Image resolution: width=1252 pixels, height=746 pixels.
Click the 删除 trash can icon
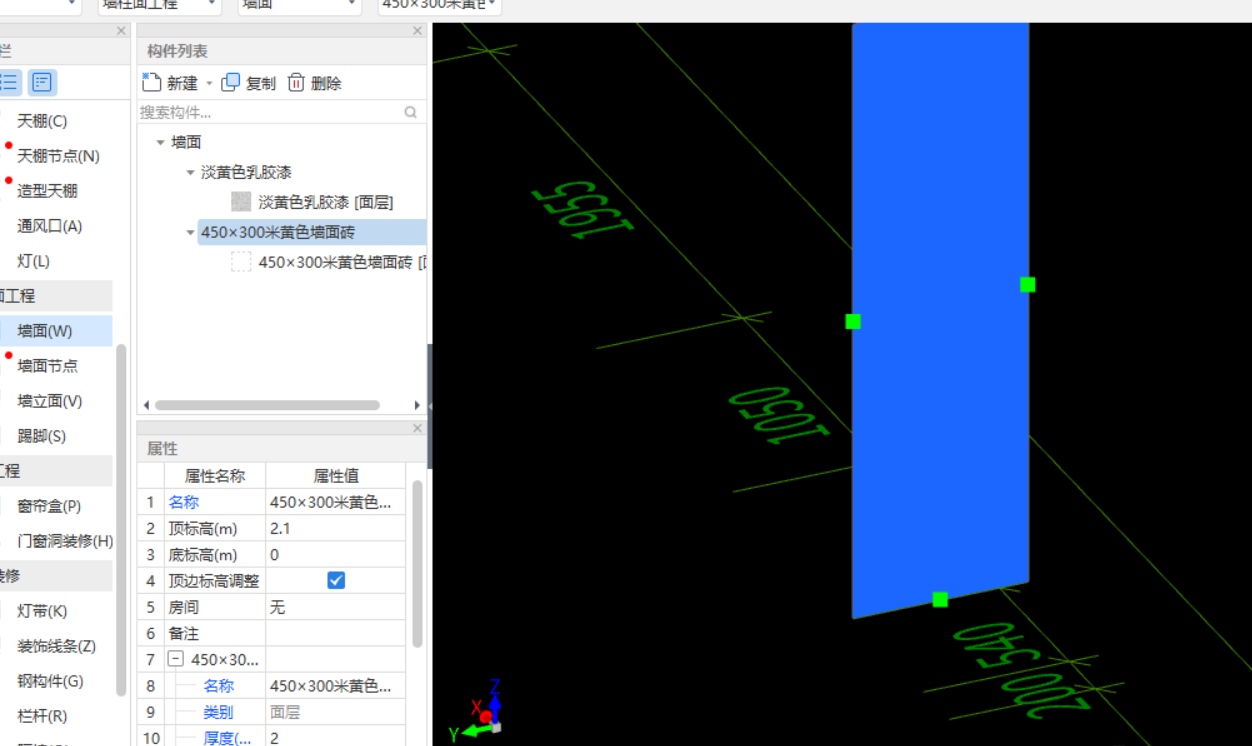[296, 83]
